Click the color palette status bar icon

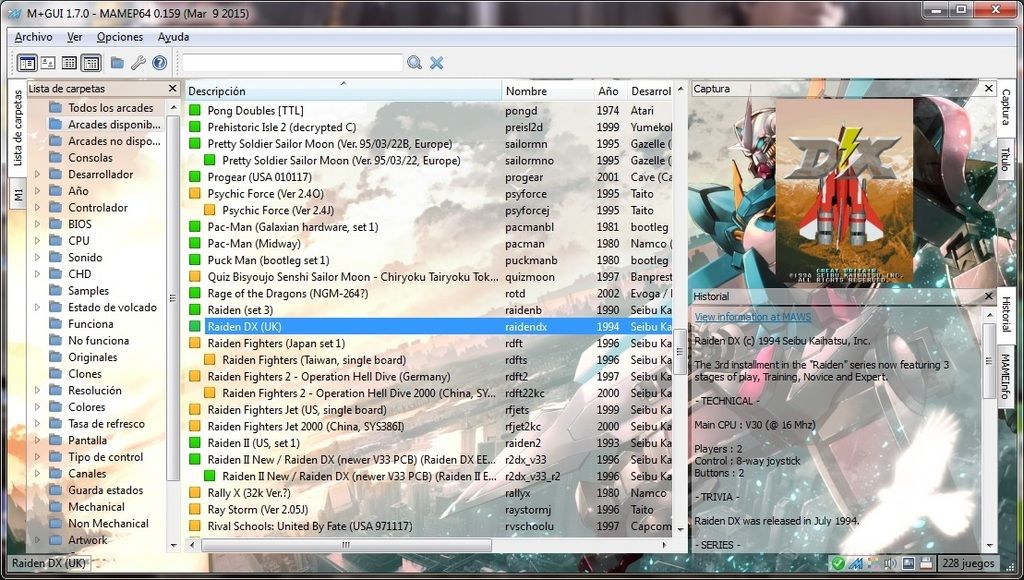(872, 563)
